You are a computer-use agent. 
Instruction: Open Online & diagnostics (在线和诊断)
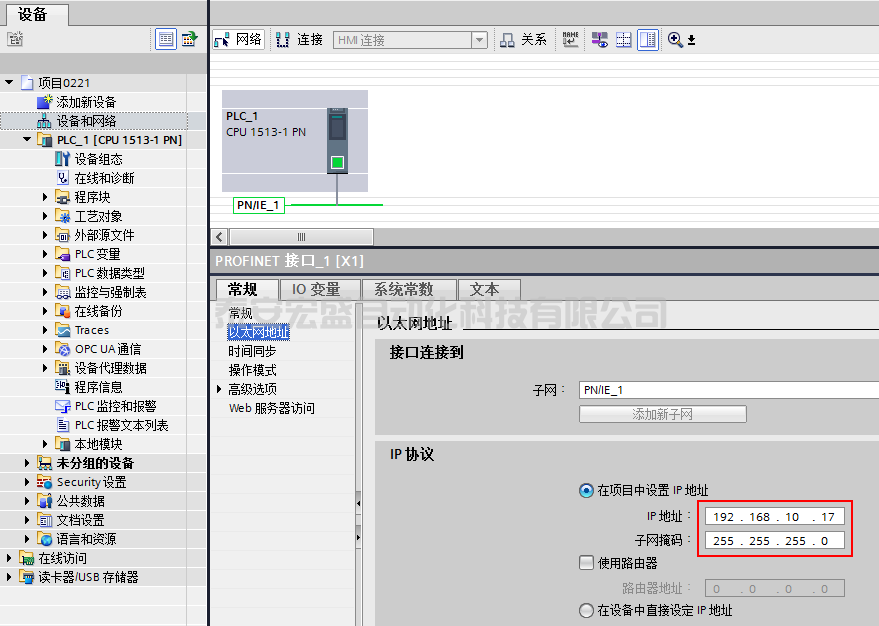click(104, 178)
